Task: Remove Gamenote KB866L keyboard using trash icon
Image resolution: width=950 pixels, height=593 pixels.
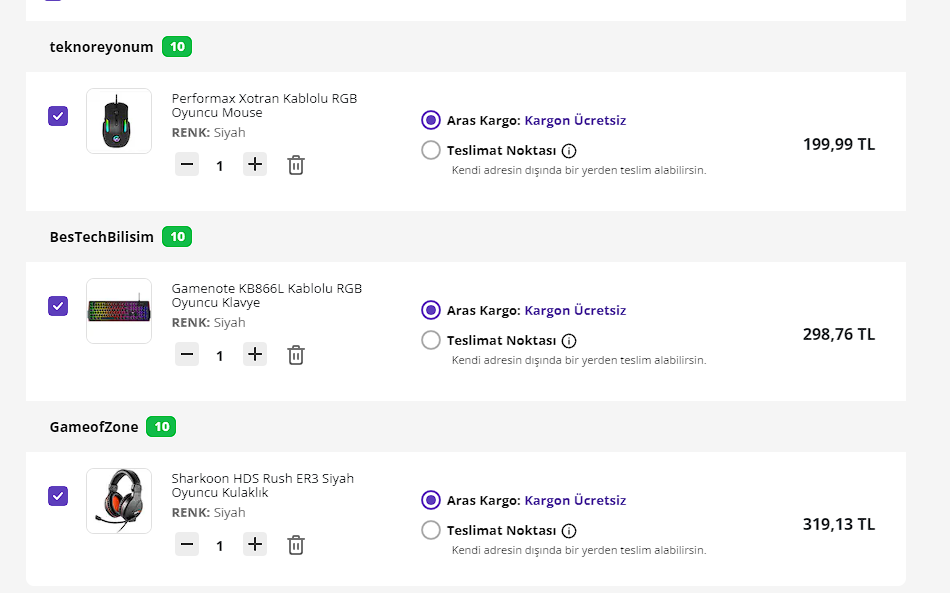Action: tap(296, 355)
